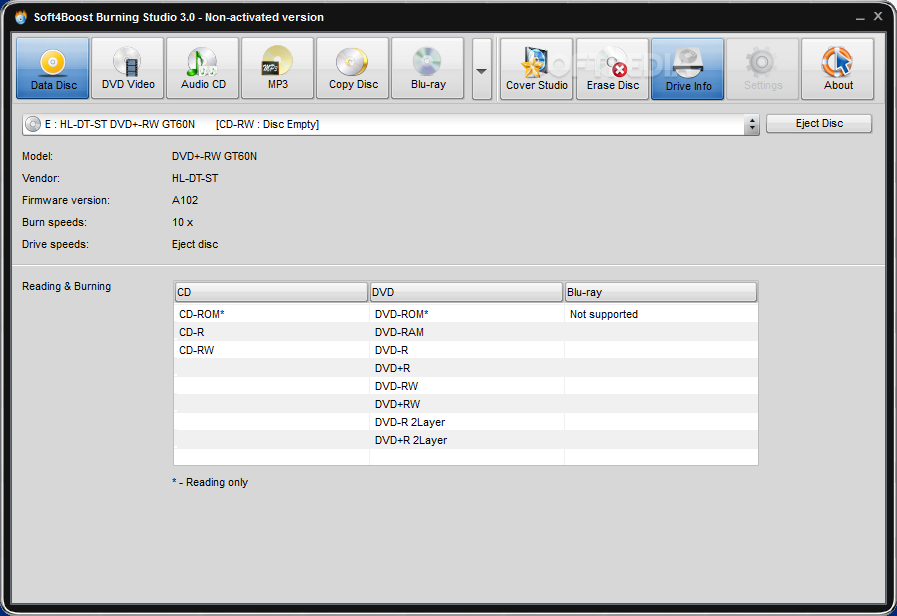897x616 pixels.
Task: Open the Data Disc burning mode
Action: pyautogui.click(x=53, y=68)
